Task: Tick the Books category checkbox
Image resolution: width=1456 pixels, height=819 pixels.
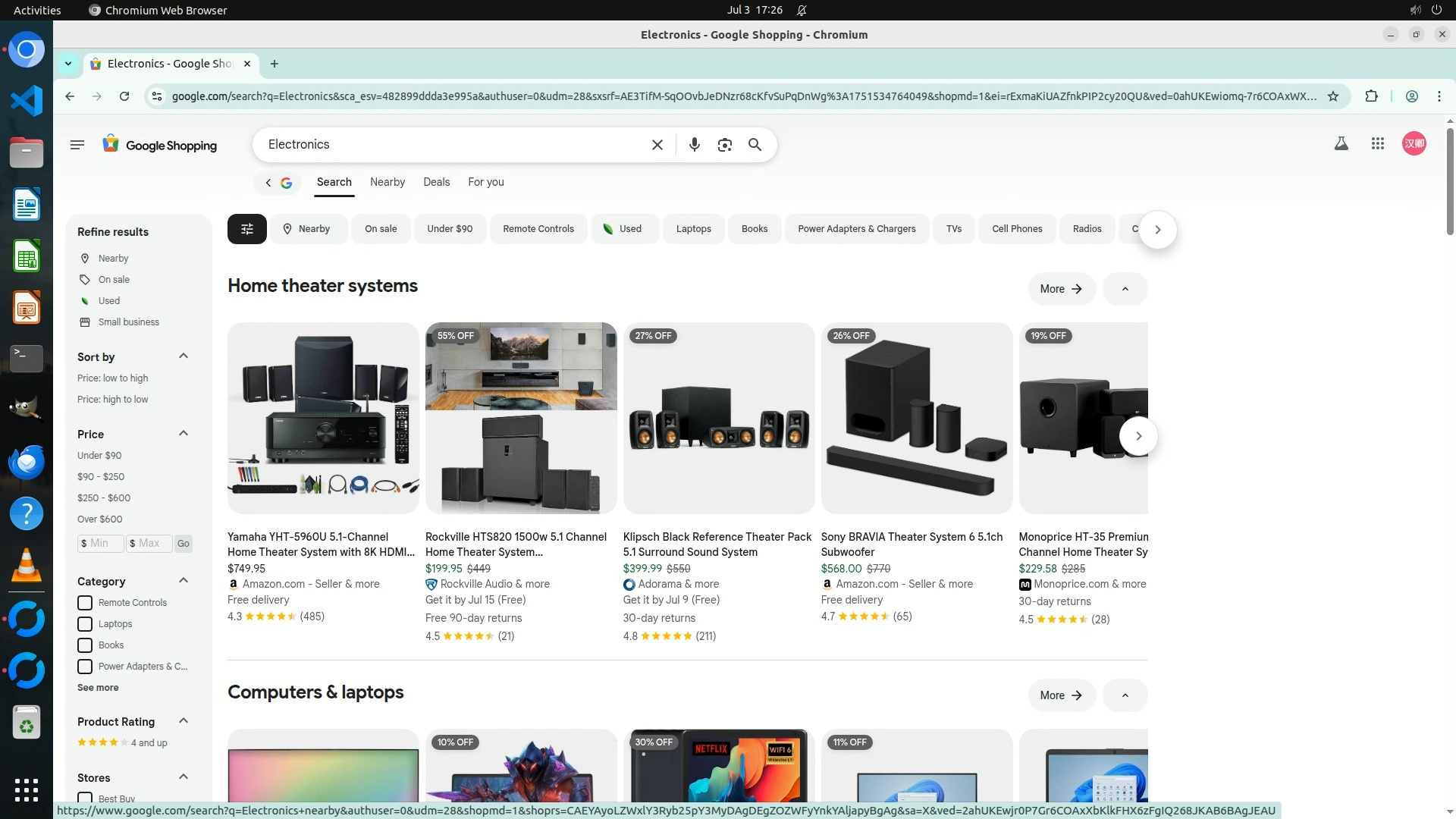Action: click(85, 645)
